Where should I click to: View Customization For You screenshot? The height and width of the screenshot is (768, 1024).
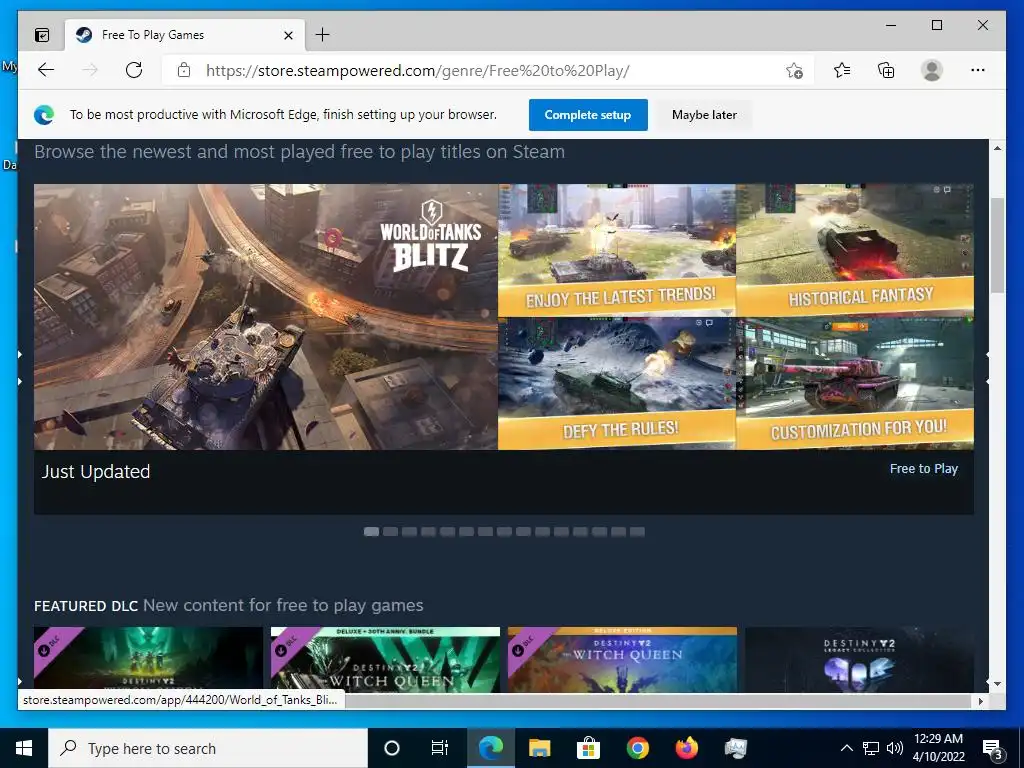coord(855,384)
